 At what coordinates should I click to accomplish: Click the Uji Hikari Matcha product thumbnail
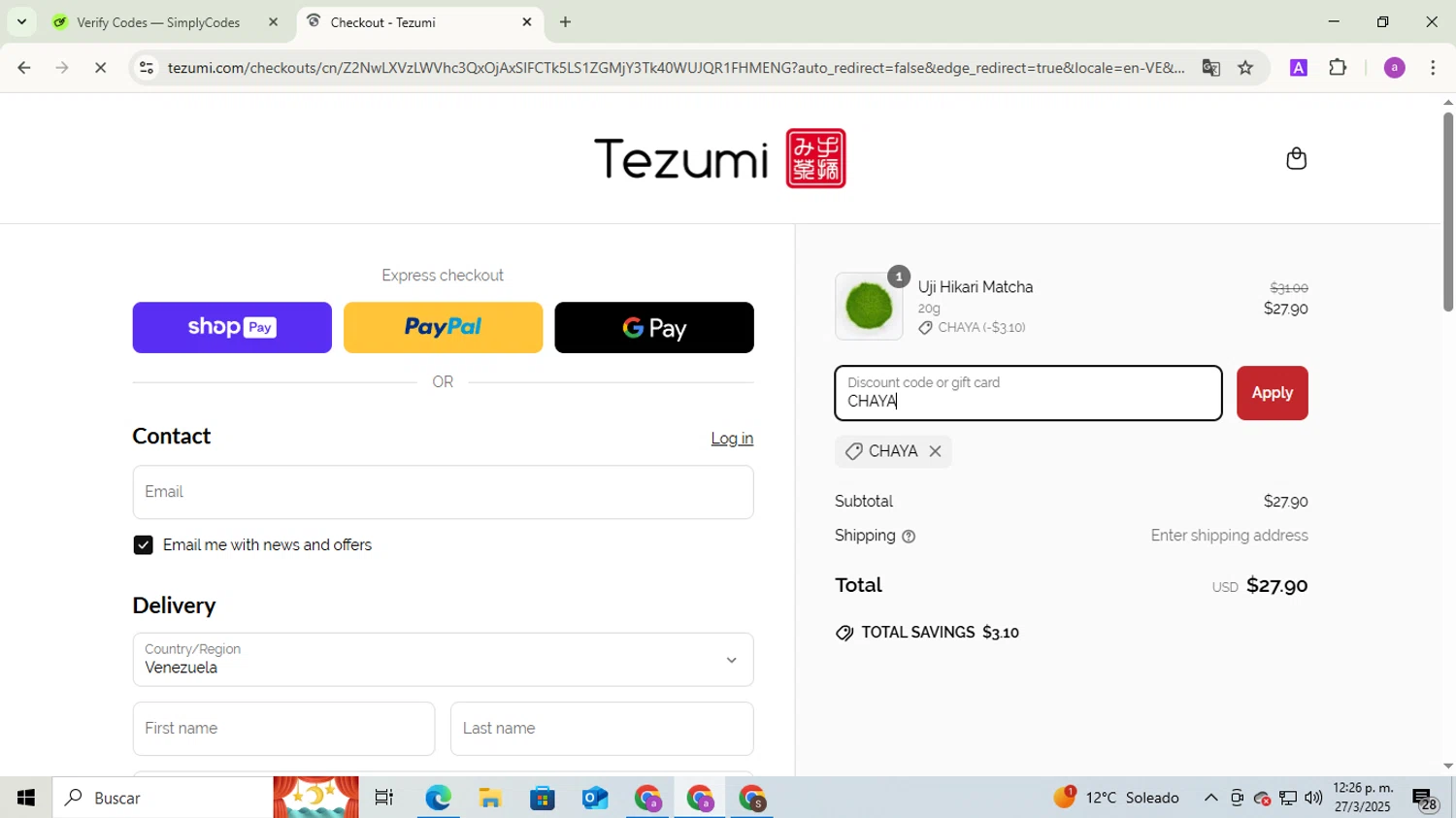point(869,307)
